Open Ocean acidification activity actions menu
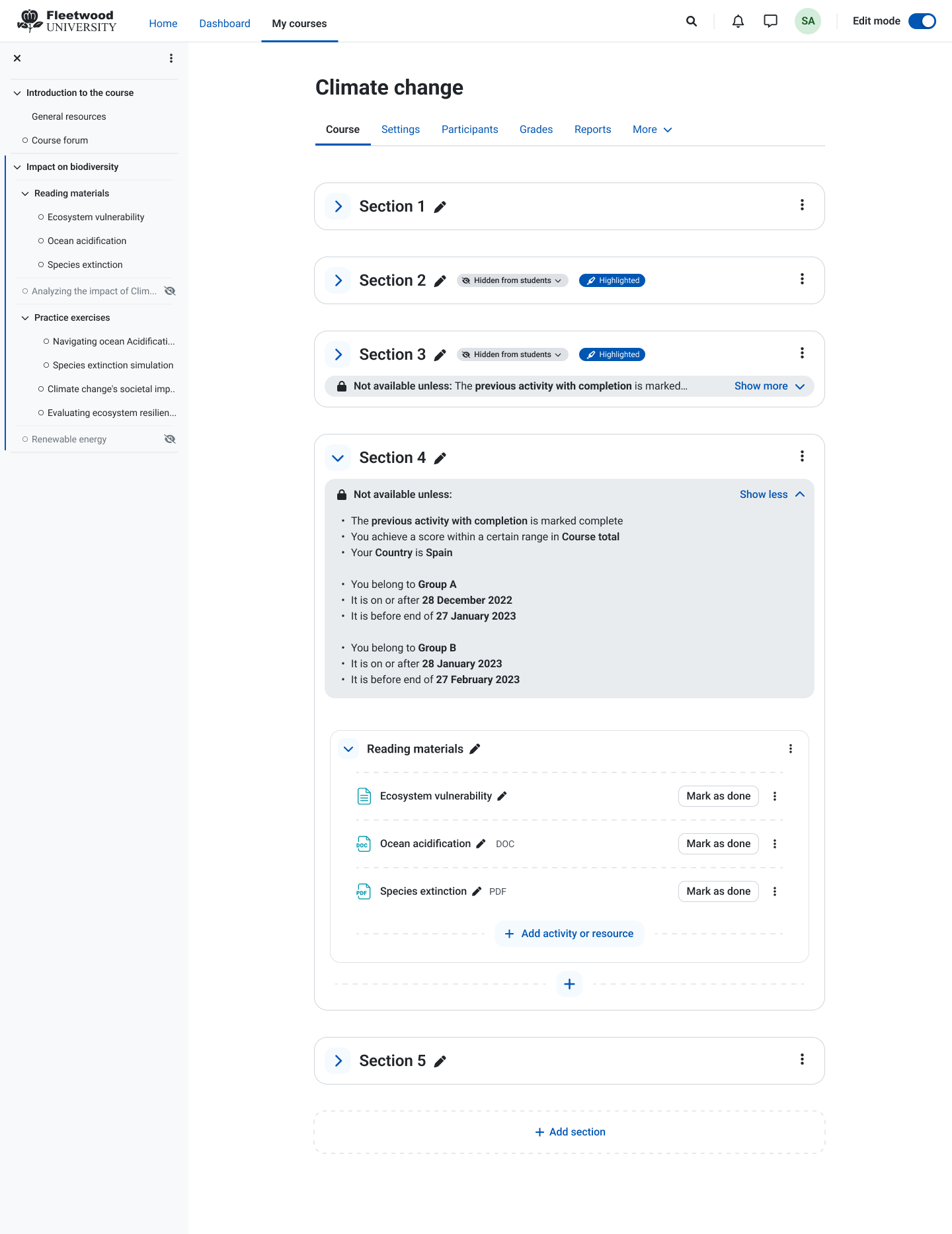Viewport: 952px width, 1234px height. 775,844
